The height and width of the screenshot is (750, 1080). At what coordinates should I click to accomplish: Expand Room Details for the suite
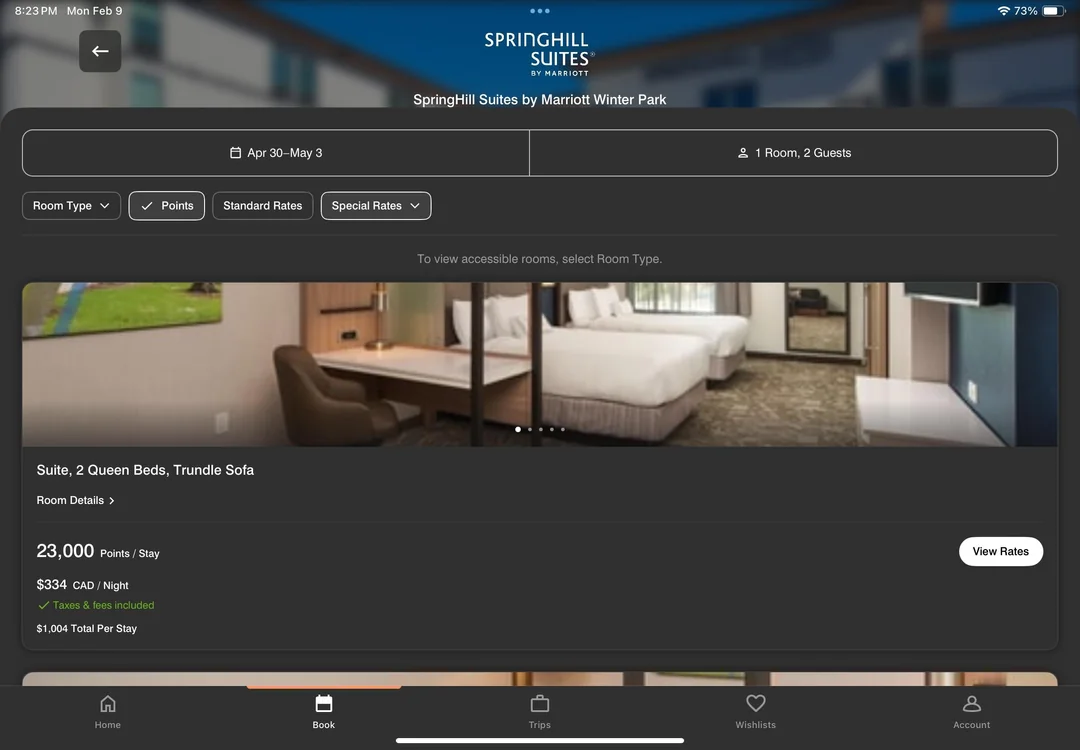pyautogui.click(x=76, y=500)
